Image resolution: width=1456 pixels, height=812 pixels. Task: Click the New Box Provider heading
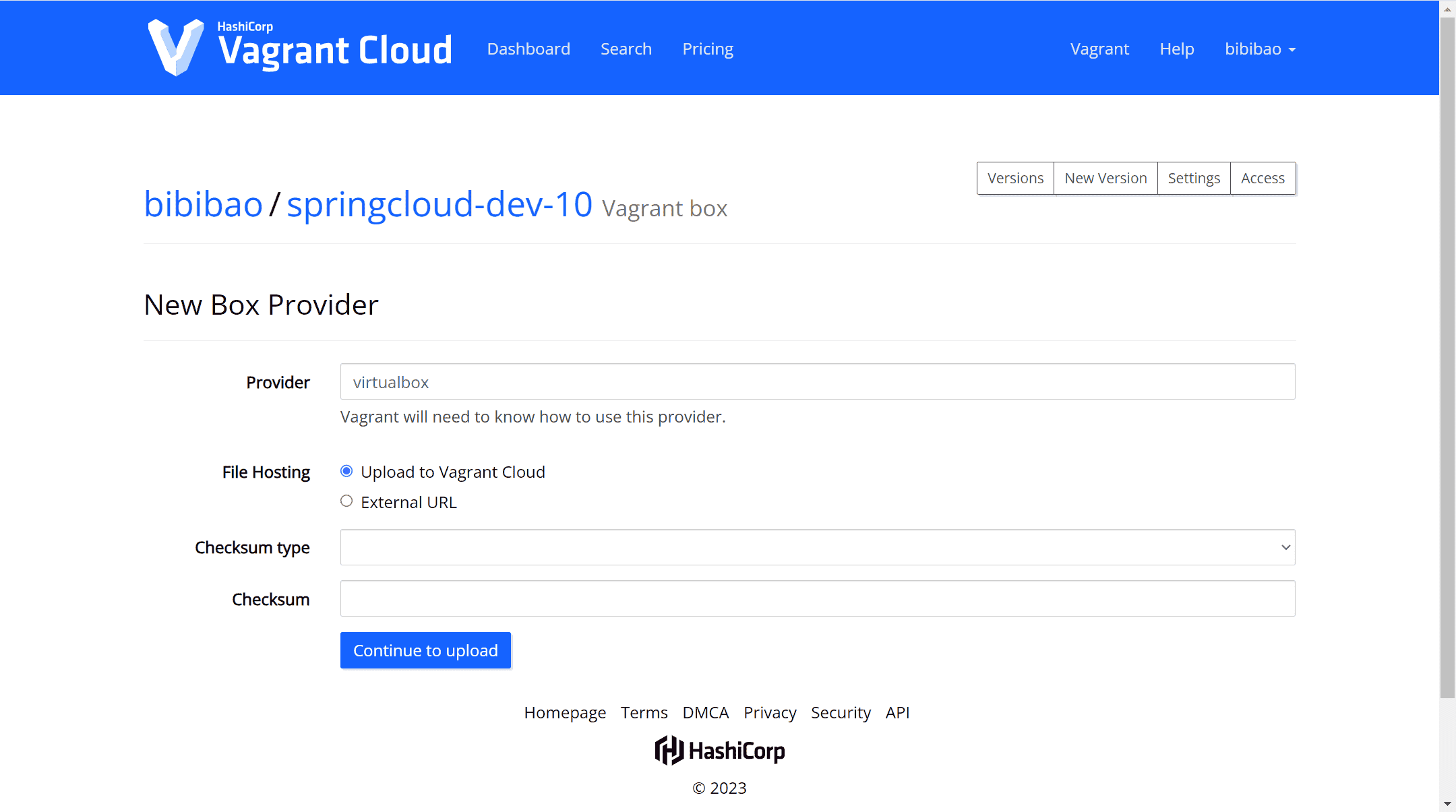261,305
